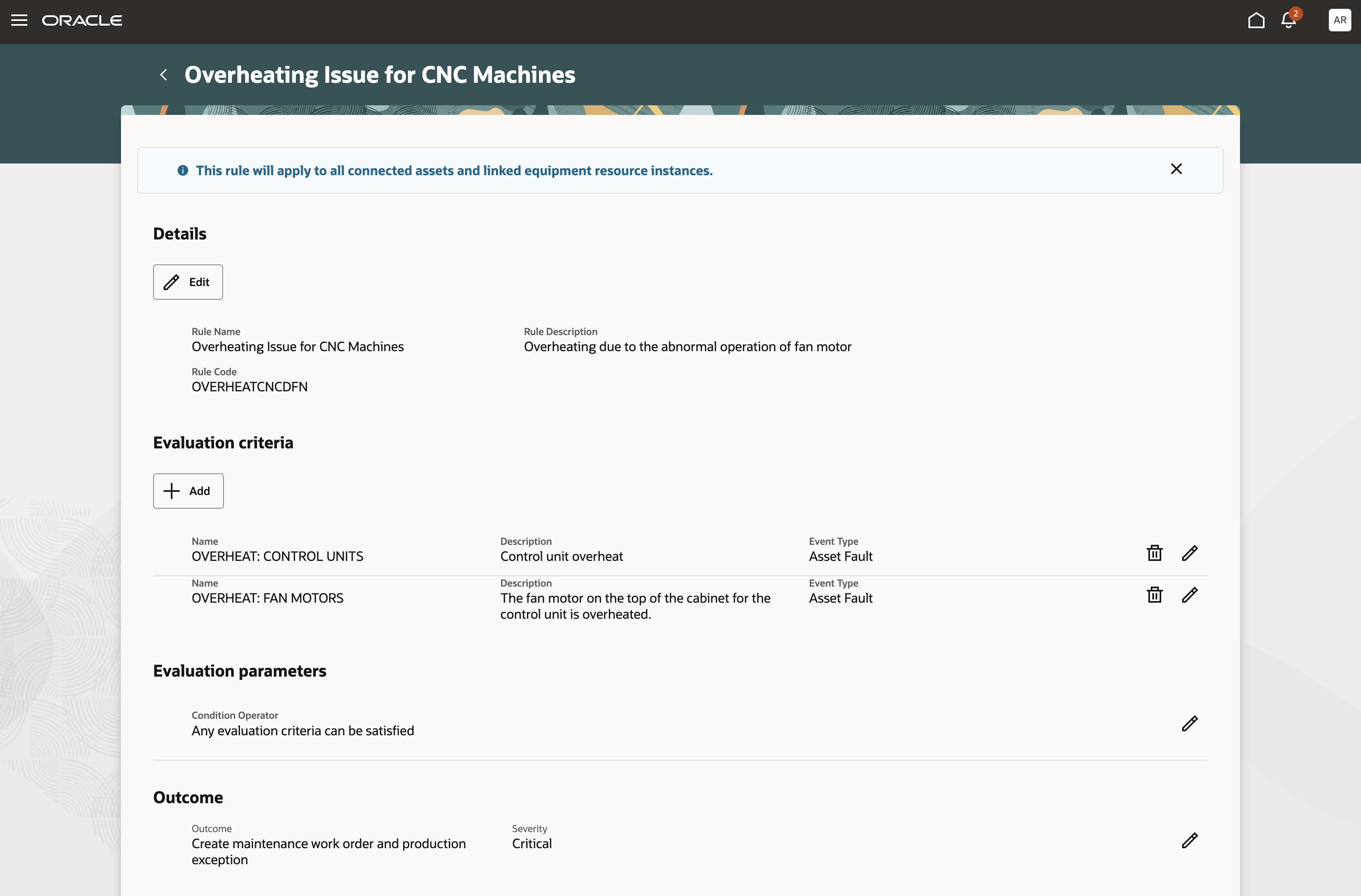This screenshot has width=1361, height=896.
Task: Delete OVERHEAT: CONTROL UNITS criteria
Action: coord(1154,553)
